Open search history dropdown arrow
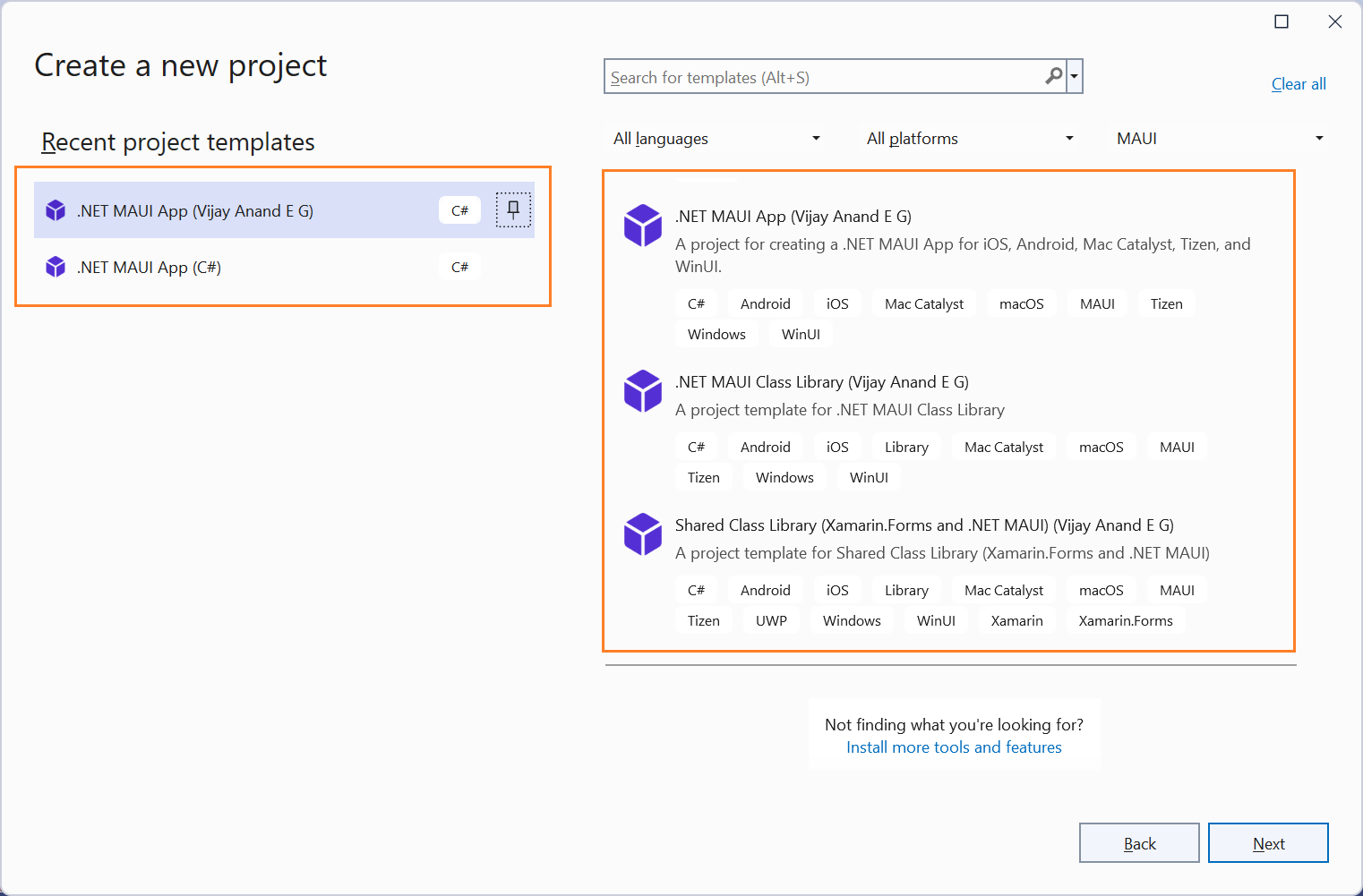The height and width of the screenshot is (896, 1363). point(1074,77)
